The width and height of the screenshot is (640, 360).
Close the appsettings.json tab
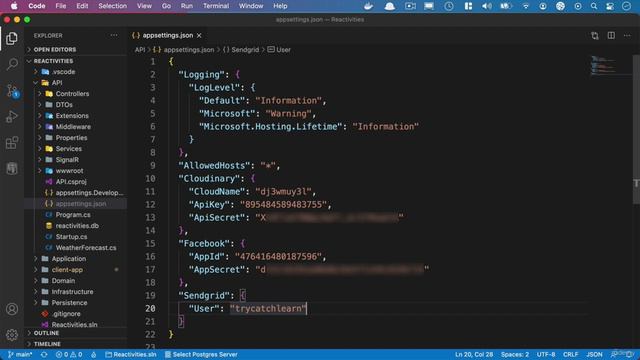click(x=199, y=36)
